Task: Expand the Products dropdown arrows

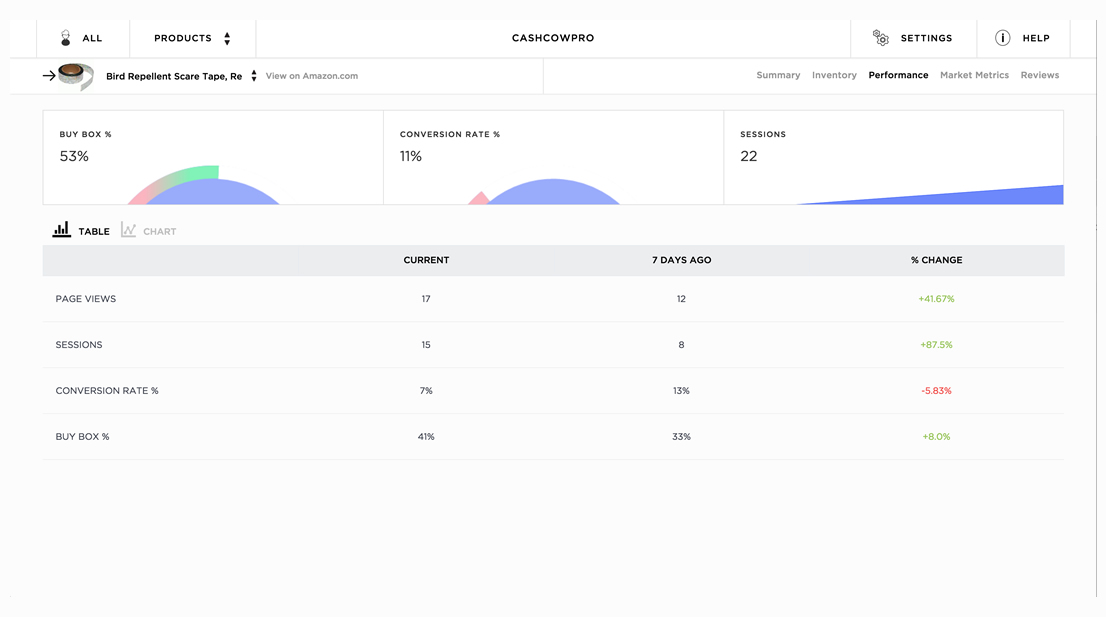Action: tap(227, 38)
